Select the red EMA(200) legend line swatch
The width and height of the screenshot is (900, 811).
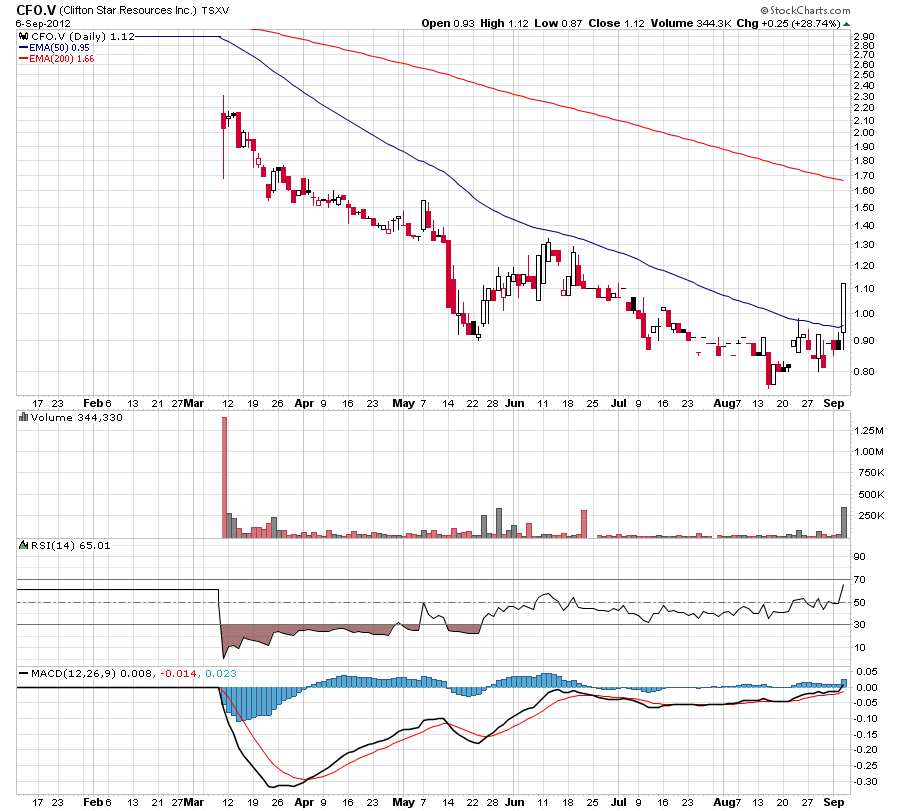[24, 59]
